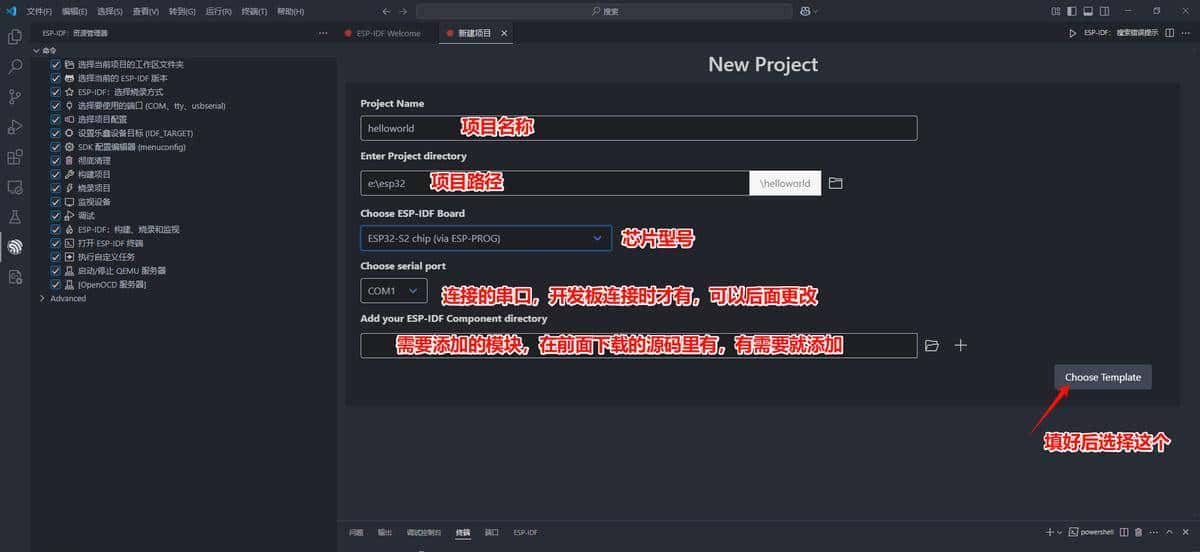Add a new terminal with plus icon
This screenshot has width=1200, height=552.
[x=1049, y=532]
